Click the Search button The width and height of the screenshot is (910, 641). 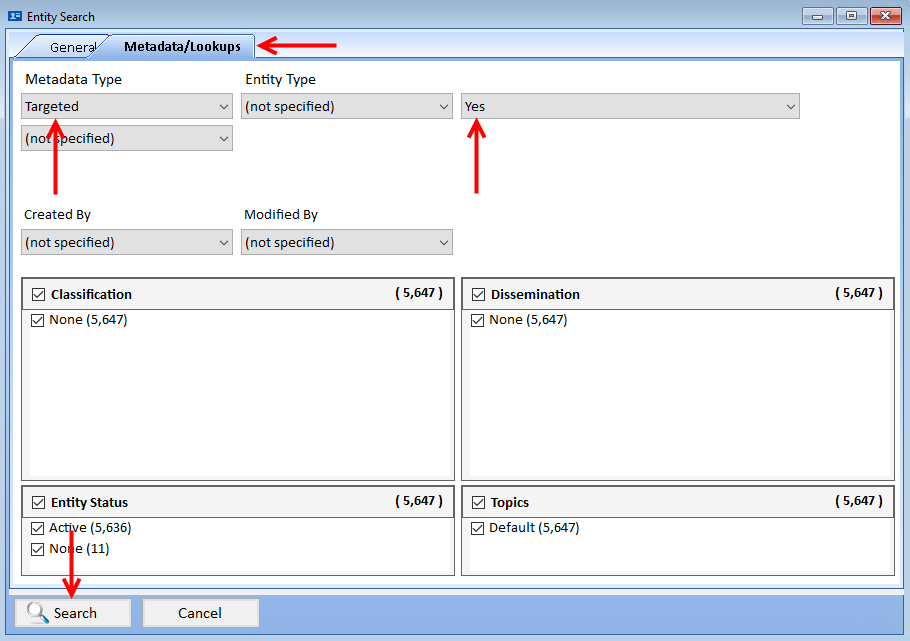pos(72,612)
